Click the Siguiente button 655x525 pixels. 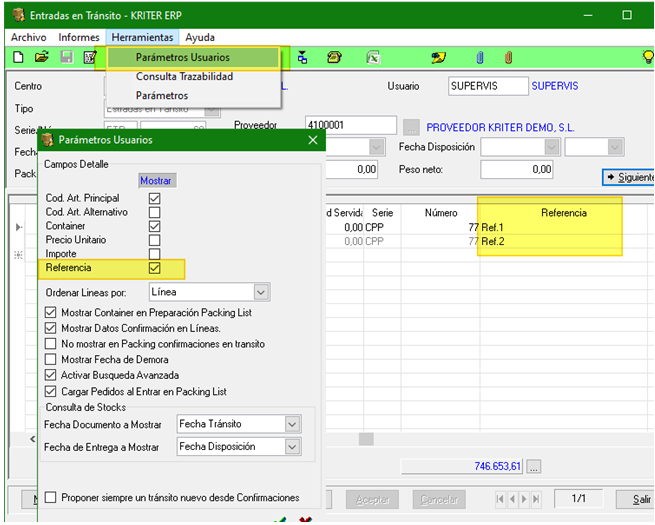point(629,177)
